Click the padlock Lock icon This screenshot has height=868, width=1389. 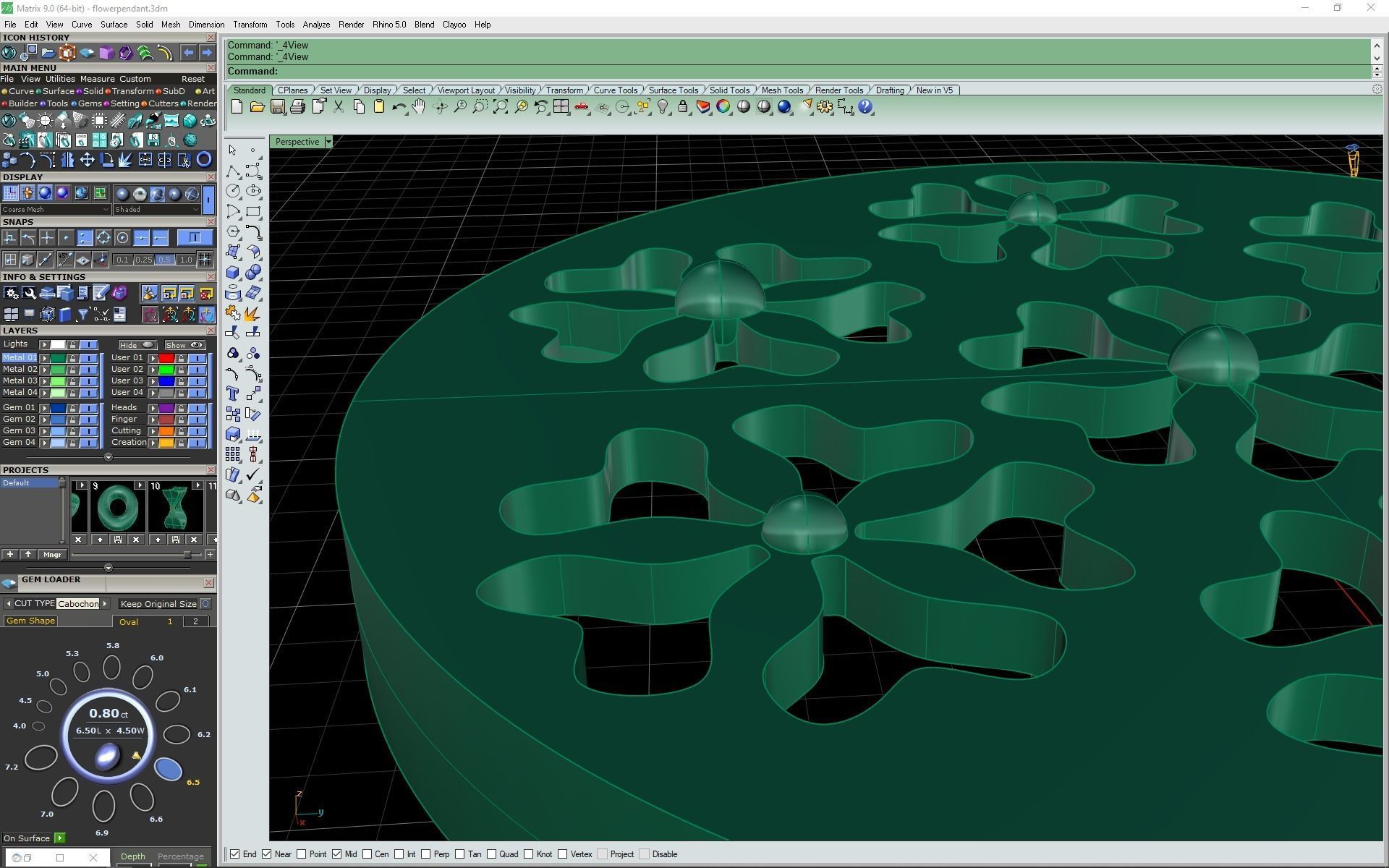tap(682, 107)
